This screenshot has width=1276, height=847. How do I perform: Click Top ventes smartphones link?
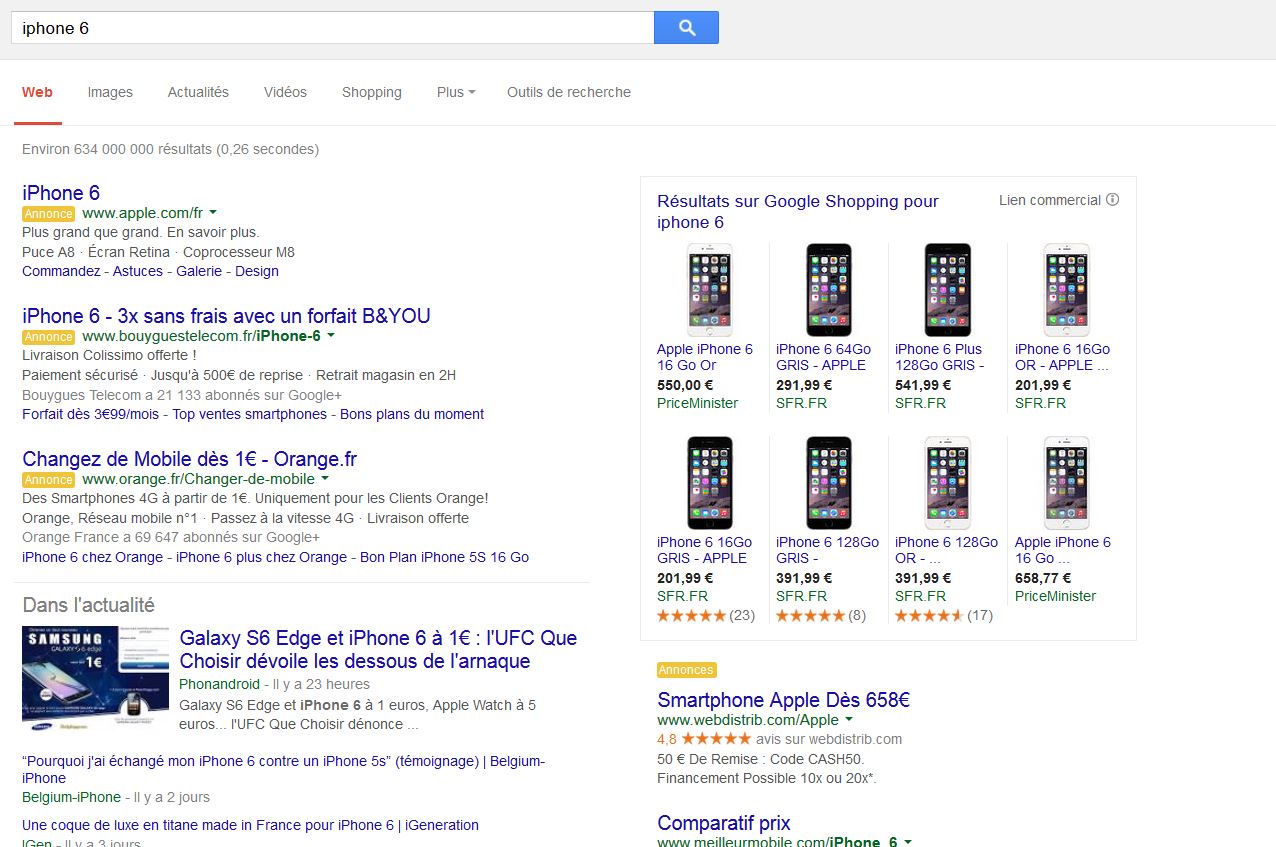tap(250, 414)
